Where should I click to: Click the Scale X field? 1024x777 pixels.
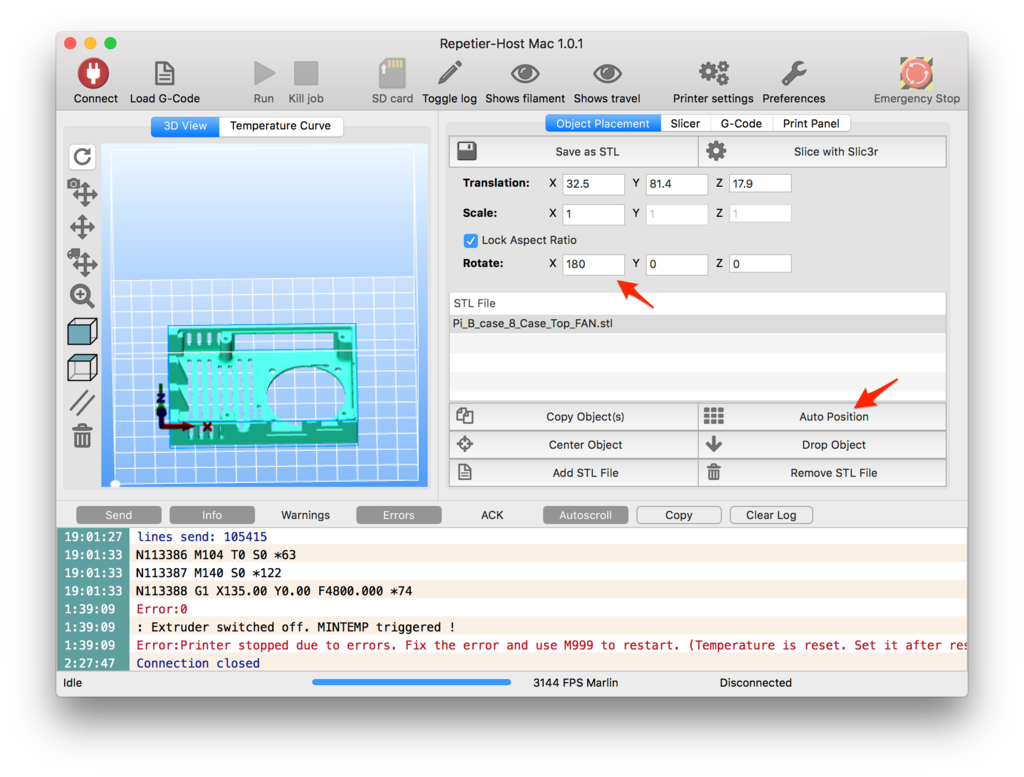(x=593, y=214)
